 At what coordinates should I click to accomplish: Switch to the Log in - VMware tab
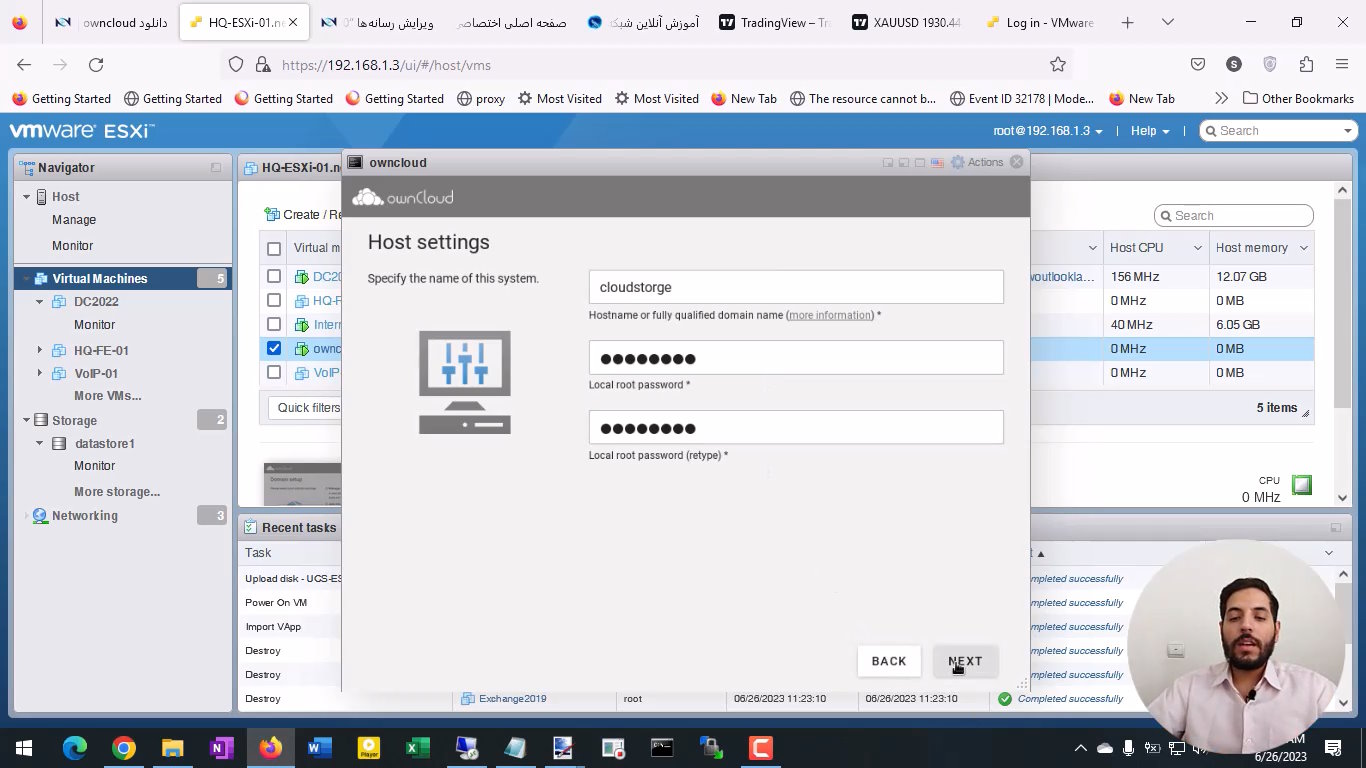1039,22
